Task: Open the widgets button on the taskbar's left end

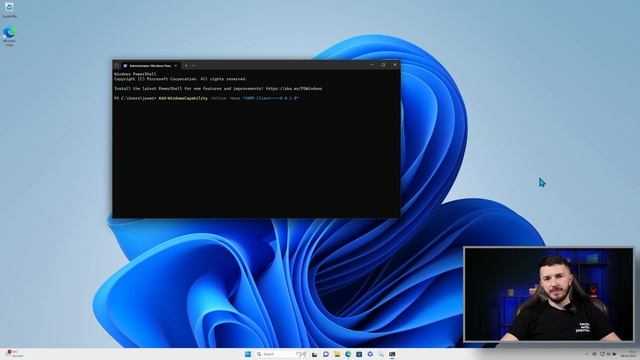Action: pyautogui.click(x=14, y=354)
